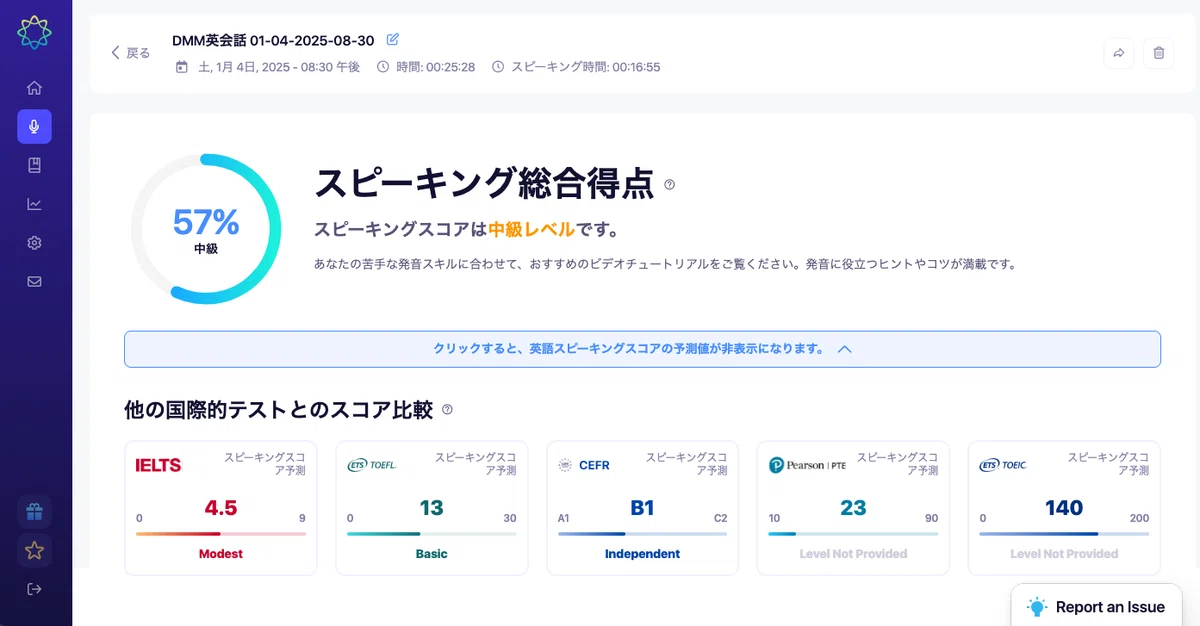
Task: Click the Independent level label
Action: tap(642, 553)
